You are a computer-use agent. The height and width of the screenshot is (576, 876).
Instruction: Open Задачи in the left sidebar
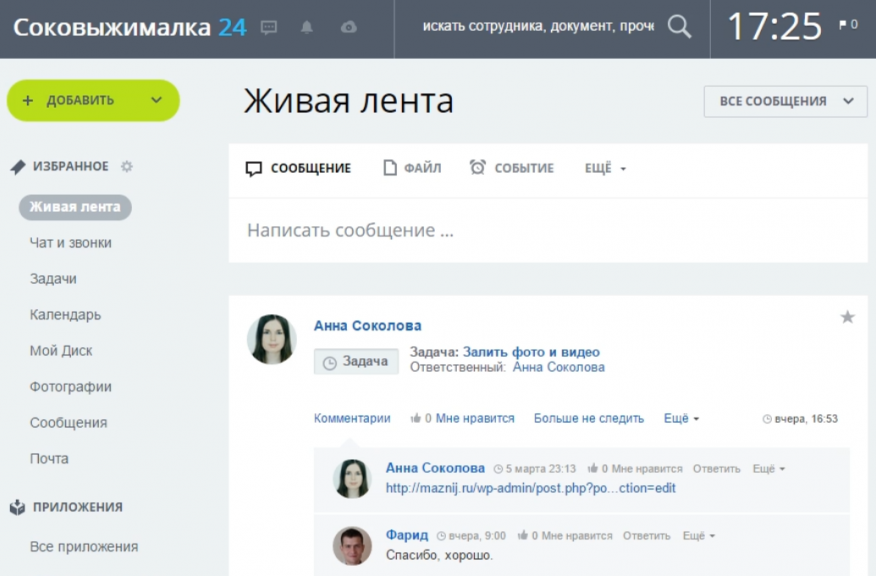(x=53, y=279)
